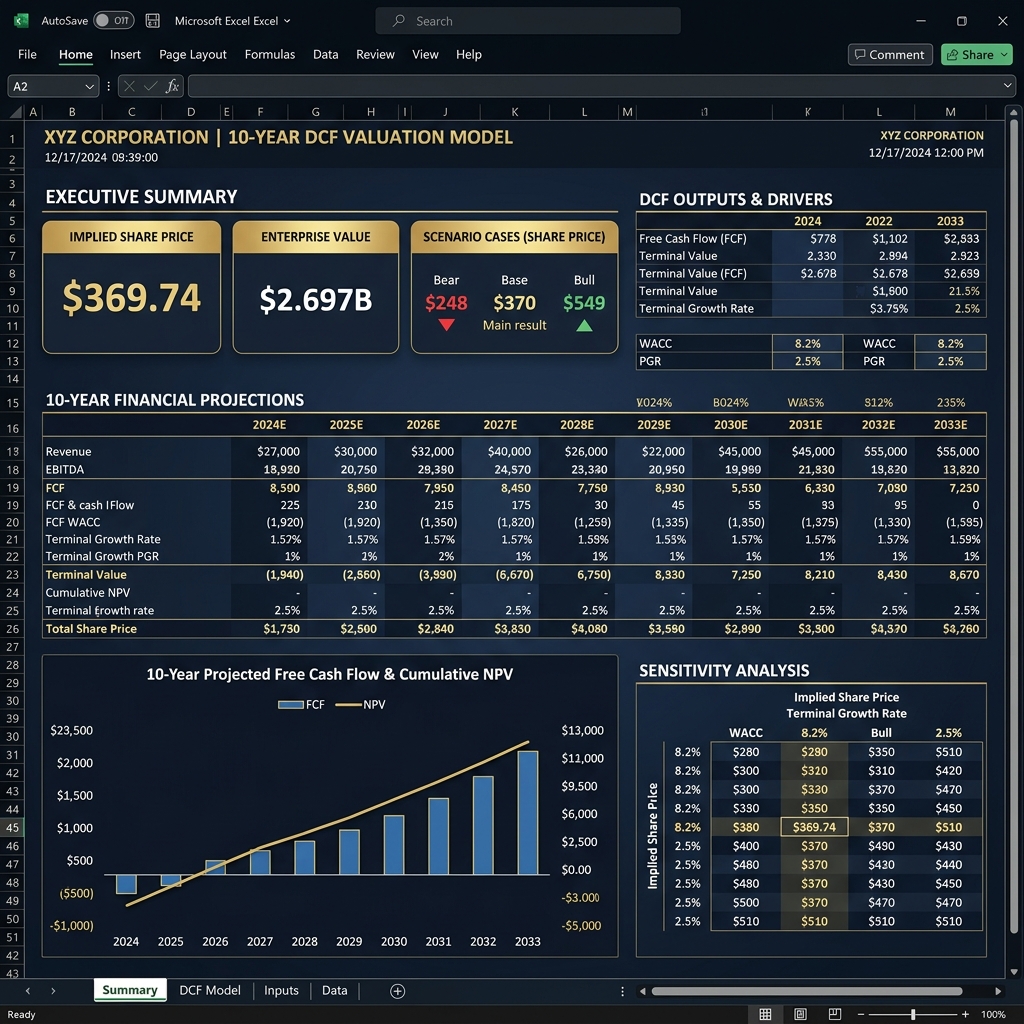Click the red down triangle under Bear
Image resolution: width=1024 pixels, height=1024 pixels.
click(x=446, y=325)
